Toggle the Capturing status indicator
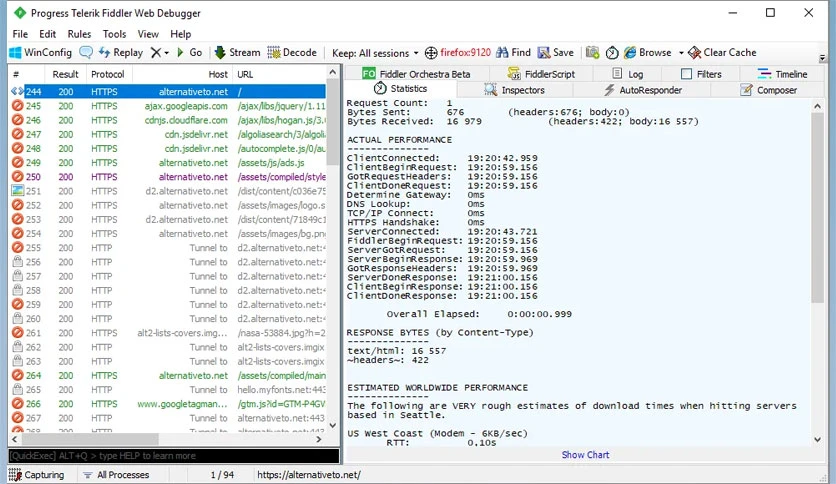The image size is (836, 484). point(36,474)
